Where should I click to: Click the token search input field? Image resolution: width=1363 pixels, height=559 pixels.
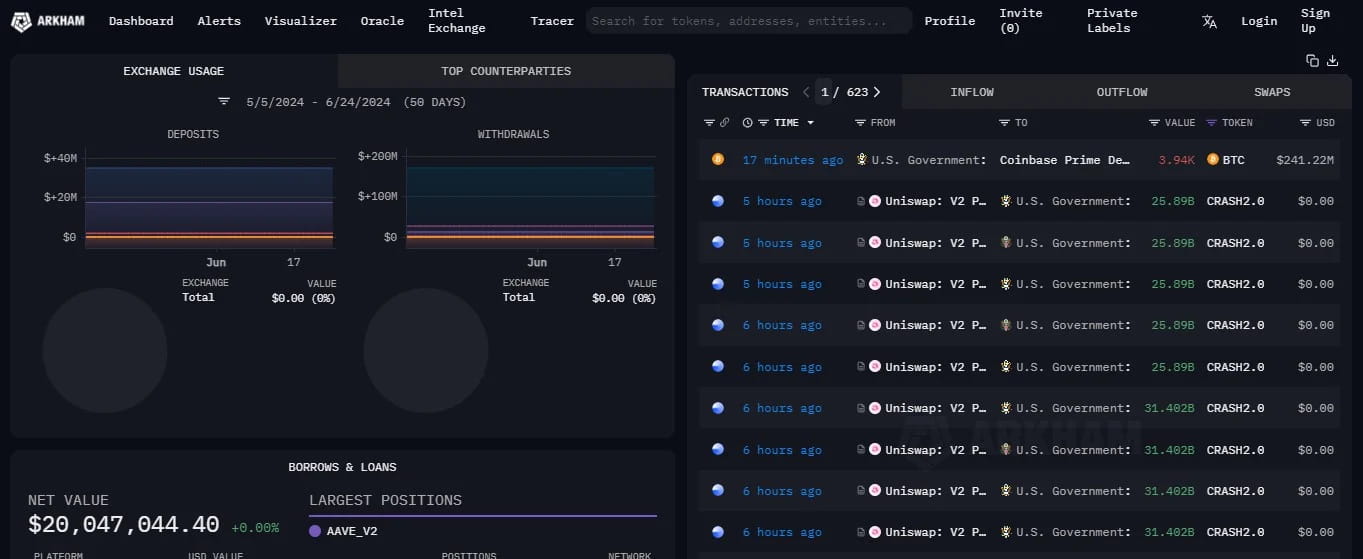748,21
